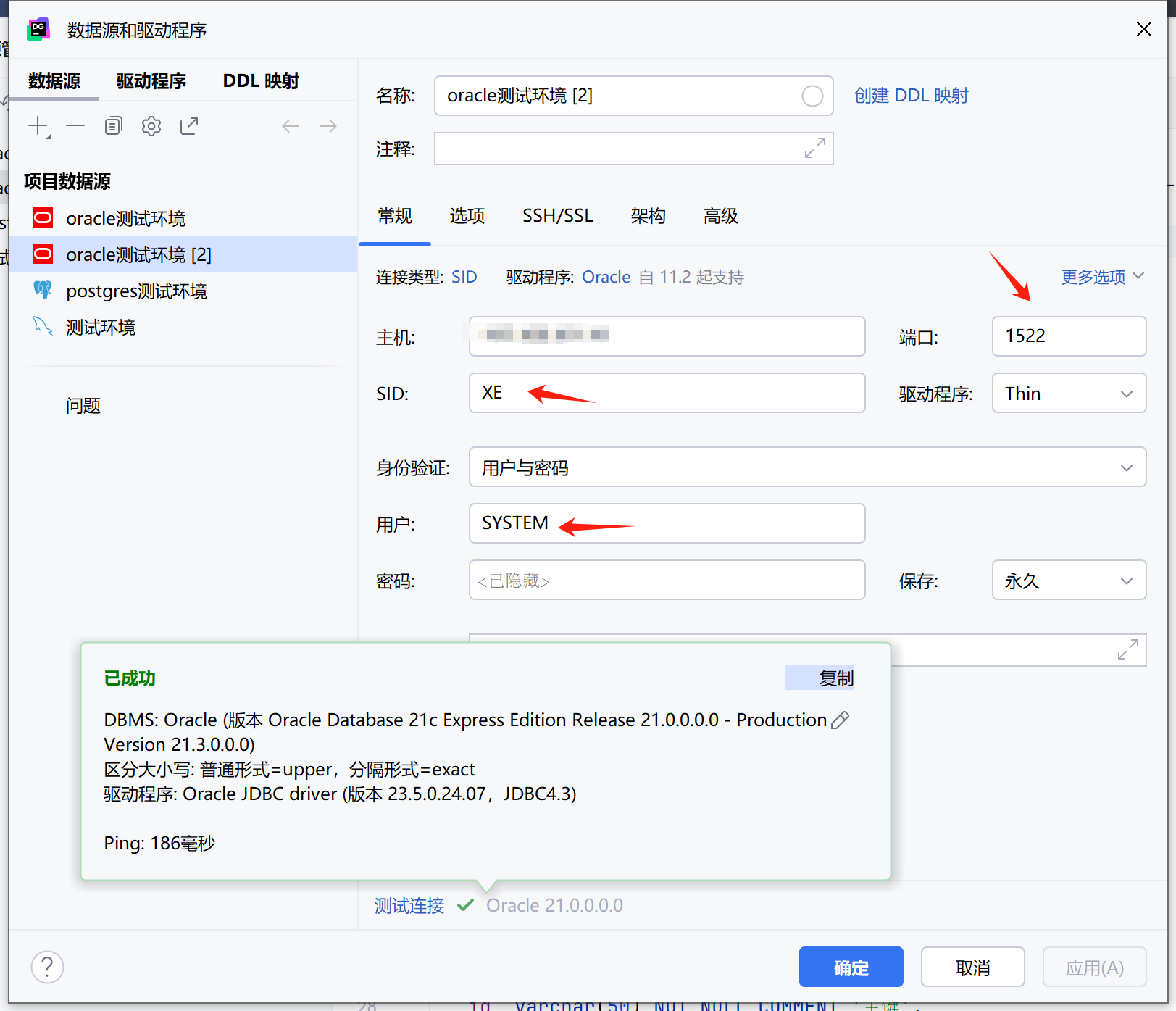
Task: Open the 常规 settings tab
Action: point(395,216)
